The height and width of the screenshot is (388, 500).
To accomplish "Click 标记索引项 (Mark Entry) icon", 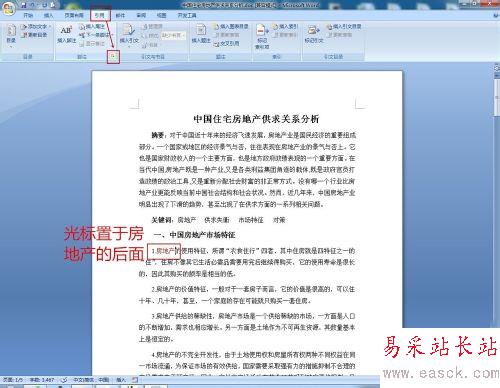I will 262,37.
